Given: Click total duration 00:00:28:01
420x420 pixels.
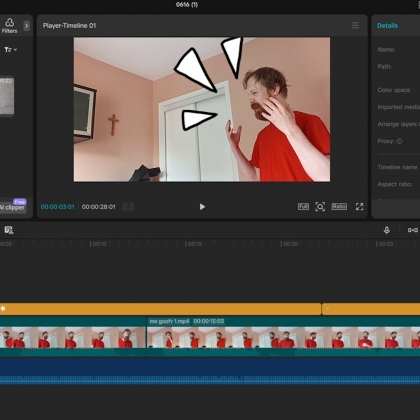Looking at the screenshot, I should coord(99,207).
